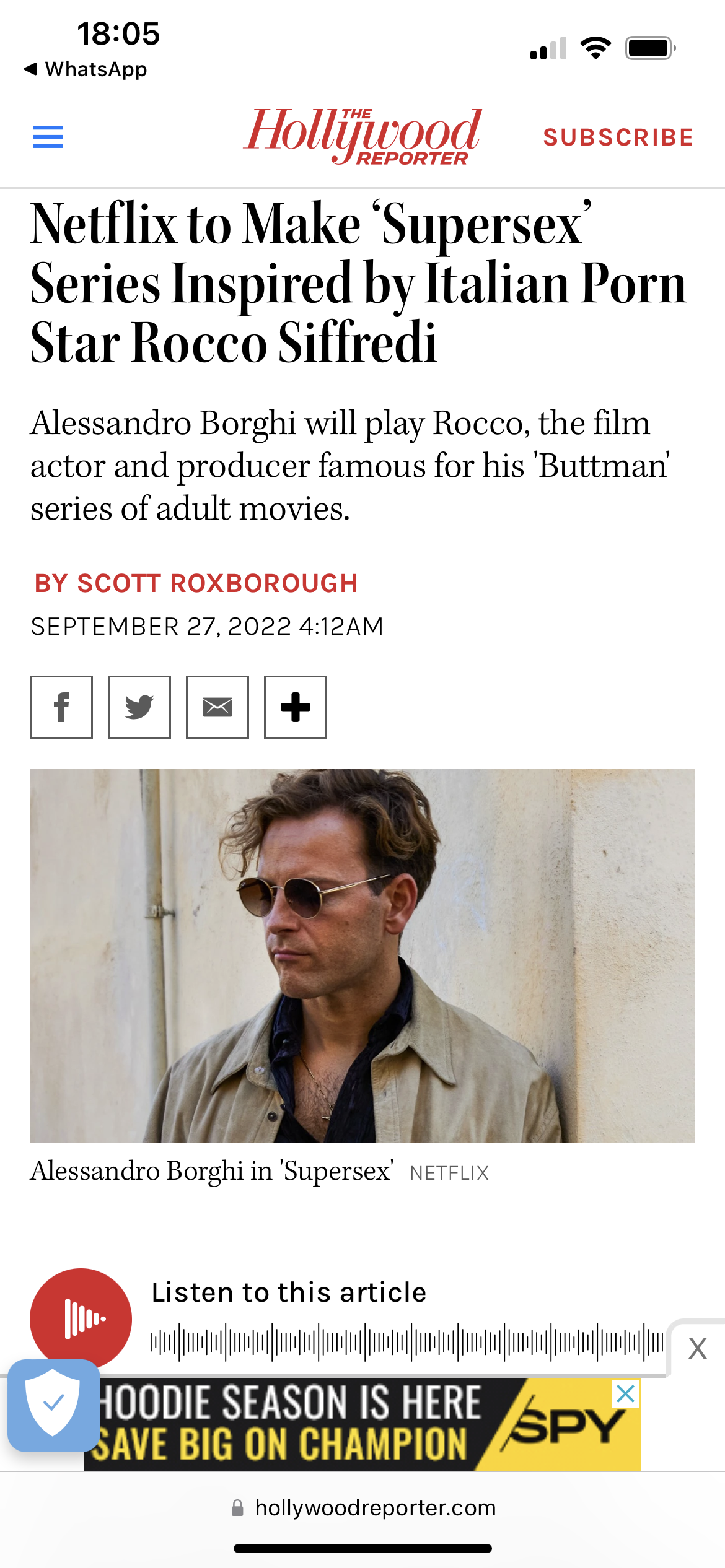Tap the battery status icon
Viewport: 725px width, 1568px height.
point(650,48)
